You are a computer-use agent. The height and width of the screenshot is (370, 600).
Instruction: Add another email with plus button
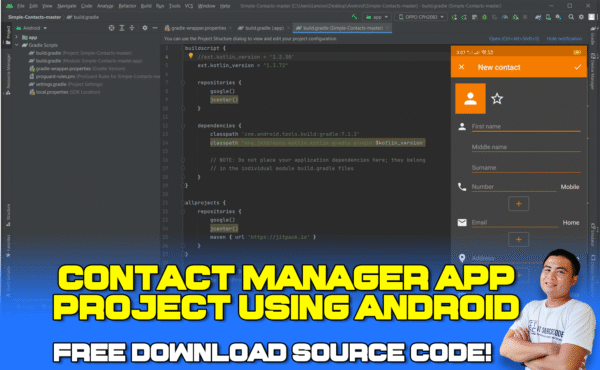click(518, 239)
